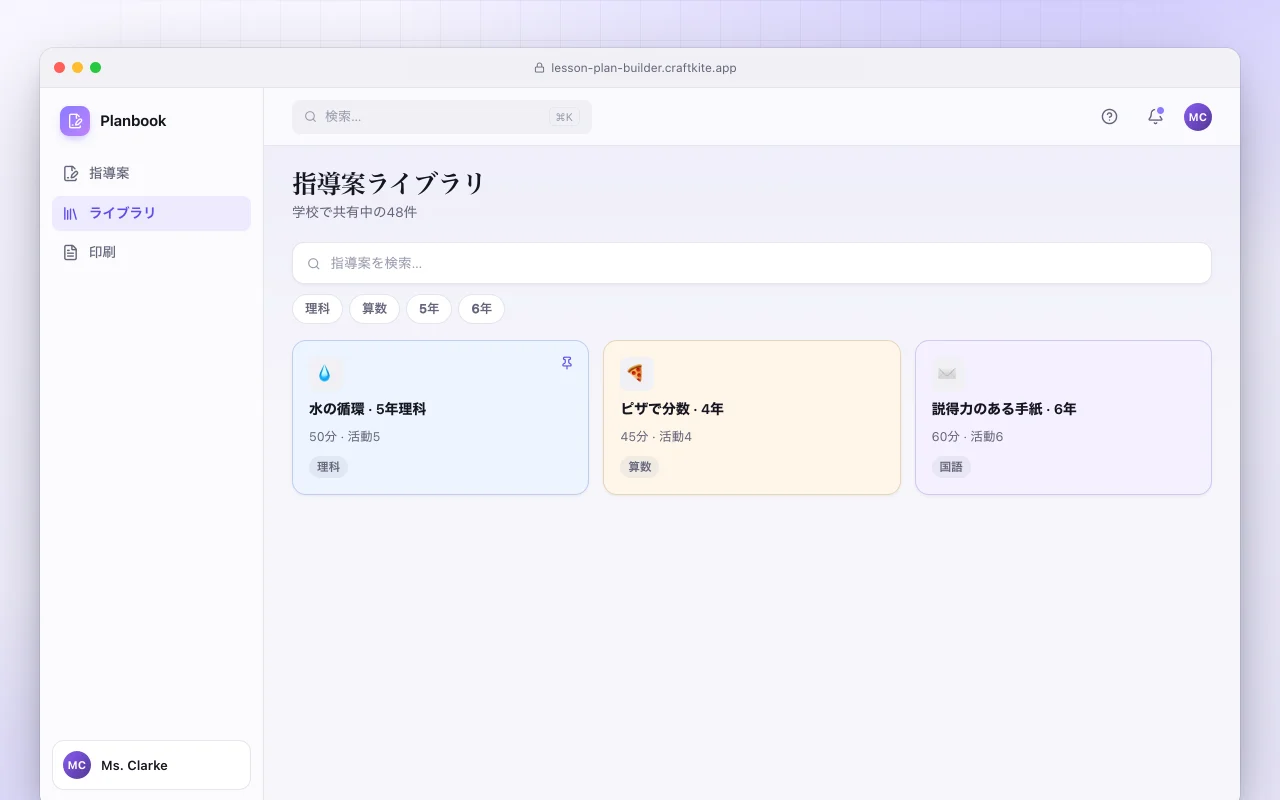
Task: Click the browser address bar URL
Action: coord(644,68)
